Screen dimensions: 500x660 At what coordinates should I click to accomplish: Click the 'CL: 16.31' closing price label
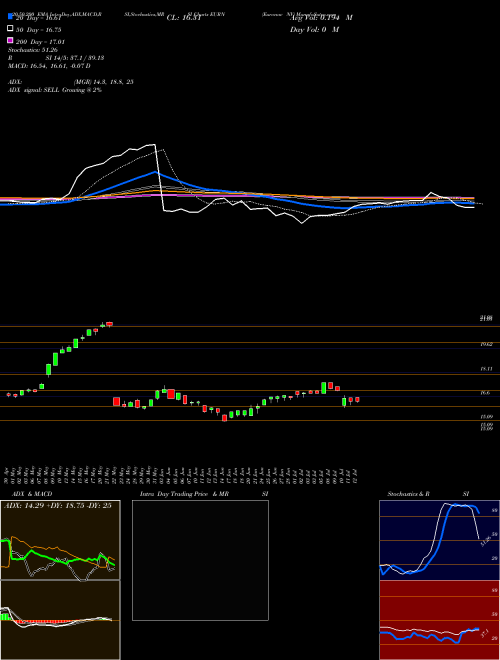pos(184,18)
